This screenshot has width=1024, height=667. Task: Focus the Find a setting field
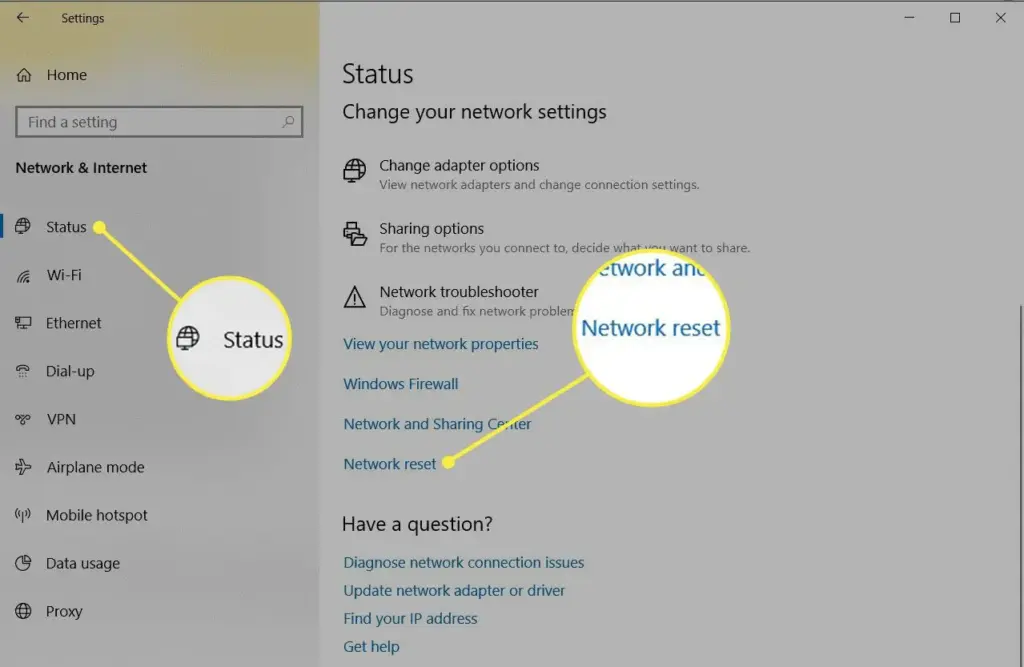click(159, 122)
